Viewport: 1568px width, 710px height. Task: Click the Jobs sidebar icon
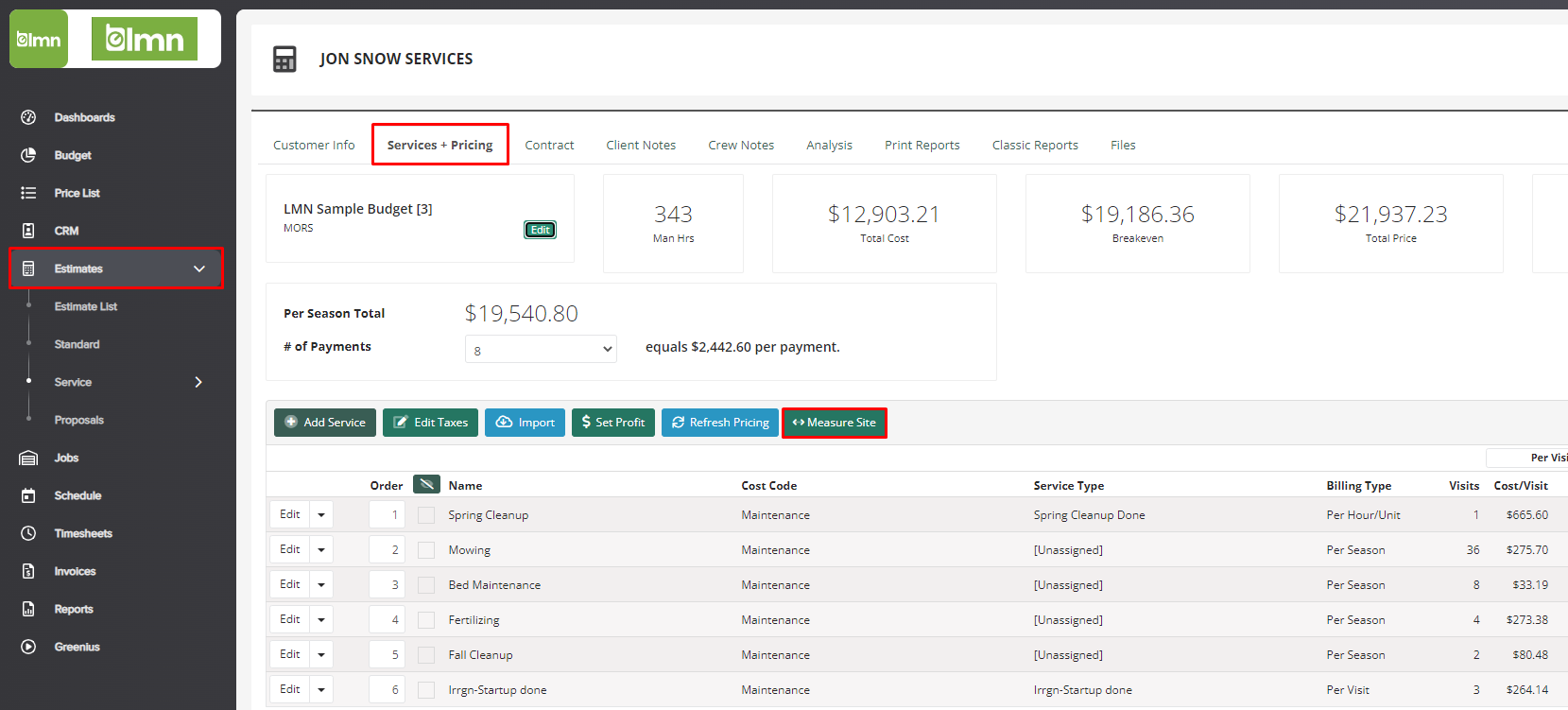pyautogui.click(x=28, y=458)
